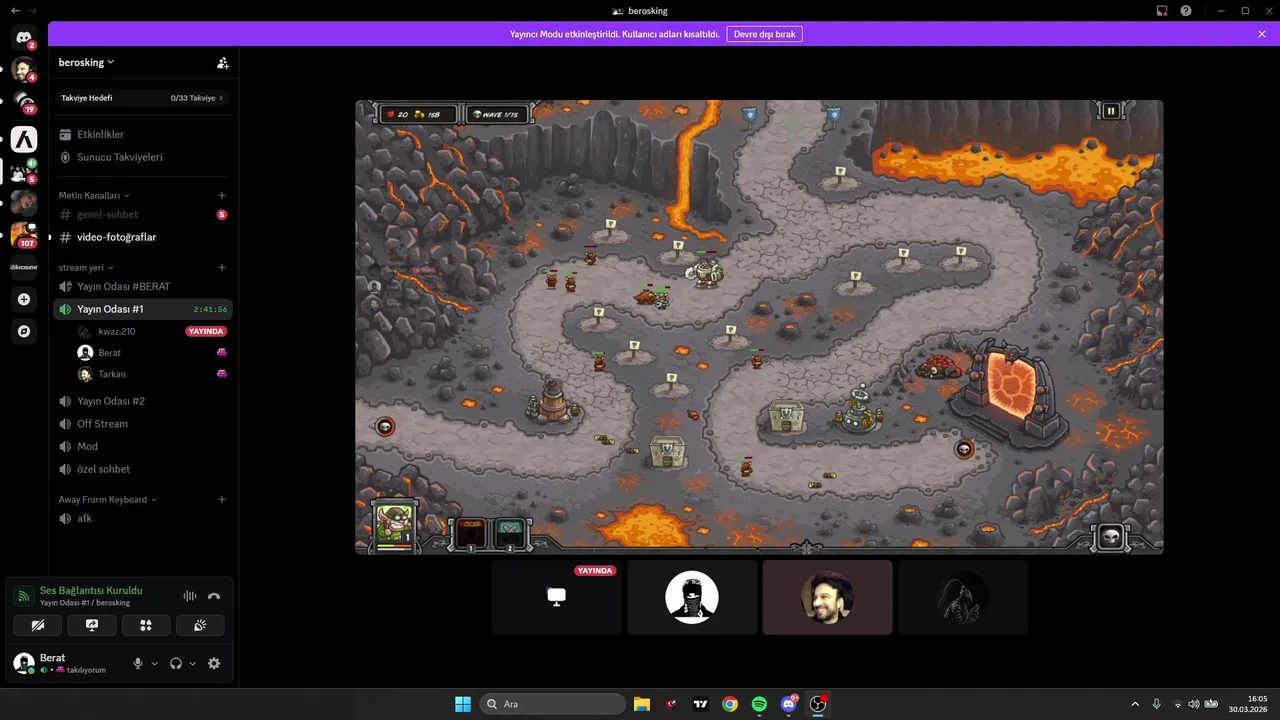Collapse Metin Kanalları category
This screenshot has width=1280, height=720.
(94, 195)
